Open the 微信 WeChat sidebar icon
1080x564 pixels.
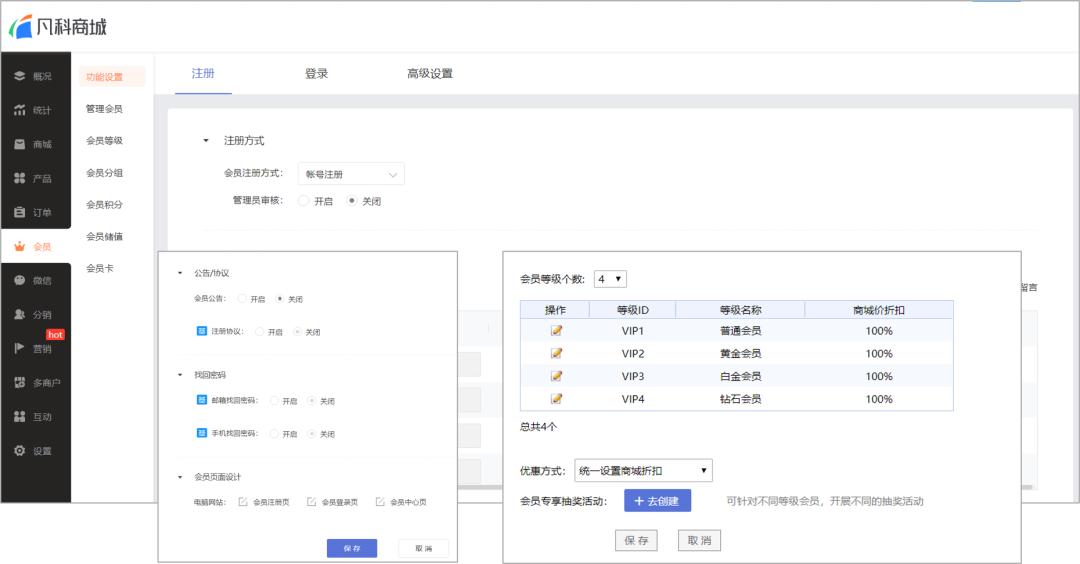tap(20, 281)
